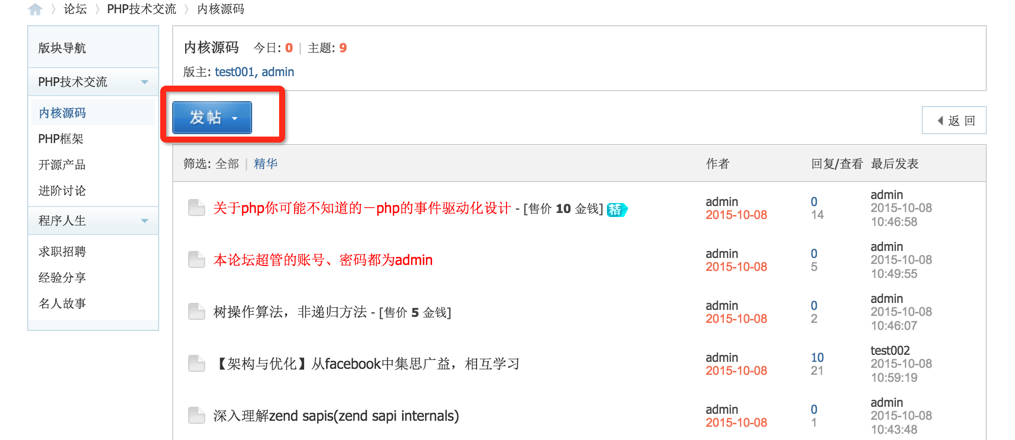Go back with the 返回 button
This screenshot has width=1015, height=440.
(x=954, y=120)
